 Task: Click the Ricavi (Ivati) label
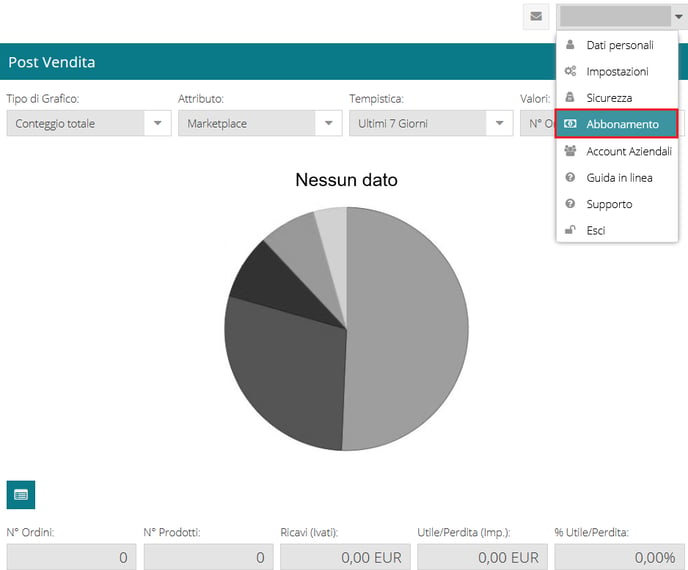tap(309, 532)
